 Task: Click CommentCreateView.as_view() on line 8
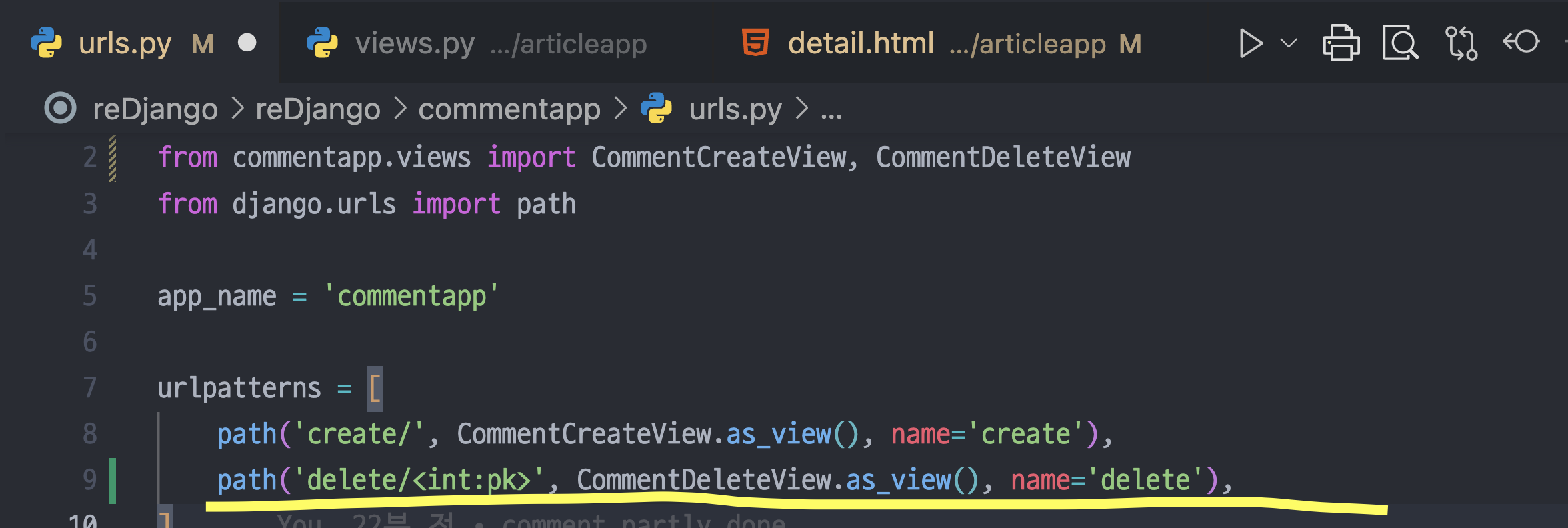pos(659,434)
